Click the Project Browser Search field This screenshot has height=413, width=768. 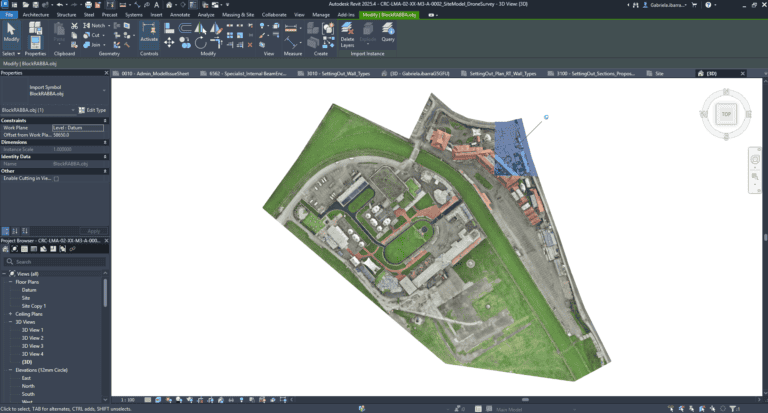(55, 262)
